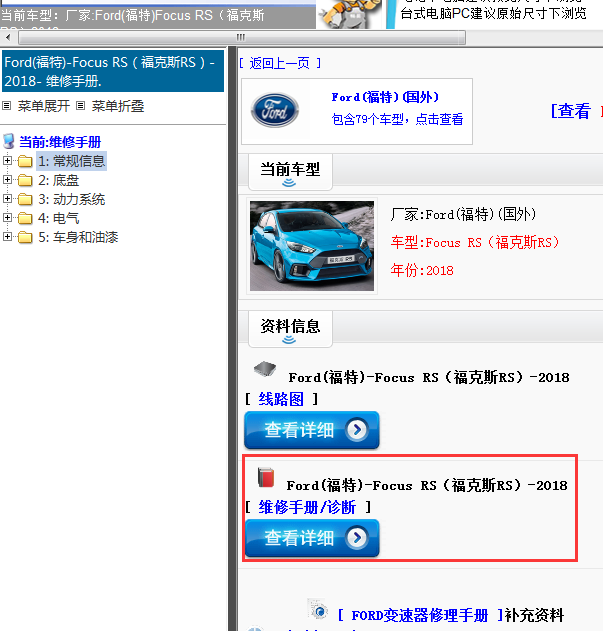Open the 线路图 link
This screenshot has height=631, width=603.
[281, 399]
